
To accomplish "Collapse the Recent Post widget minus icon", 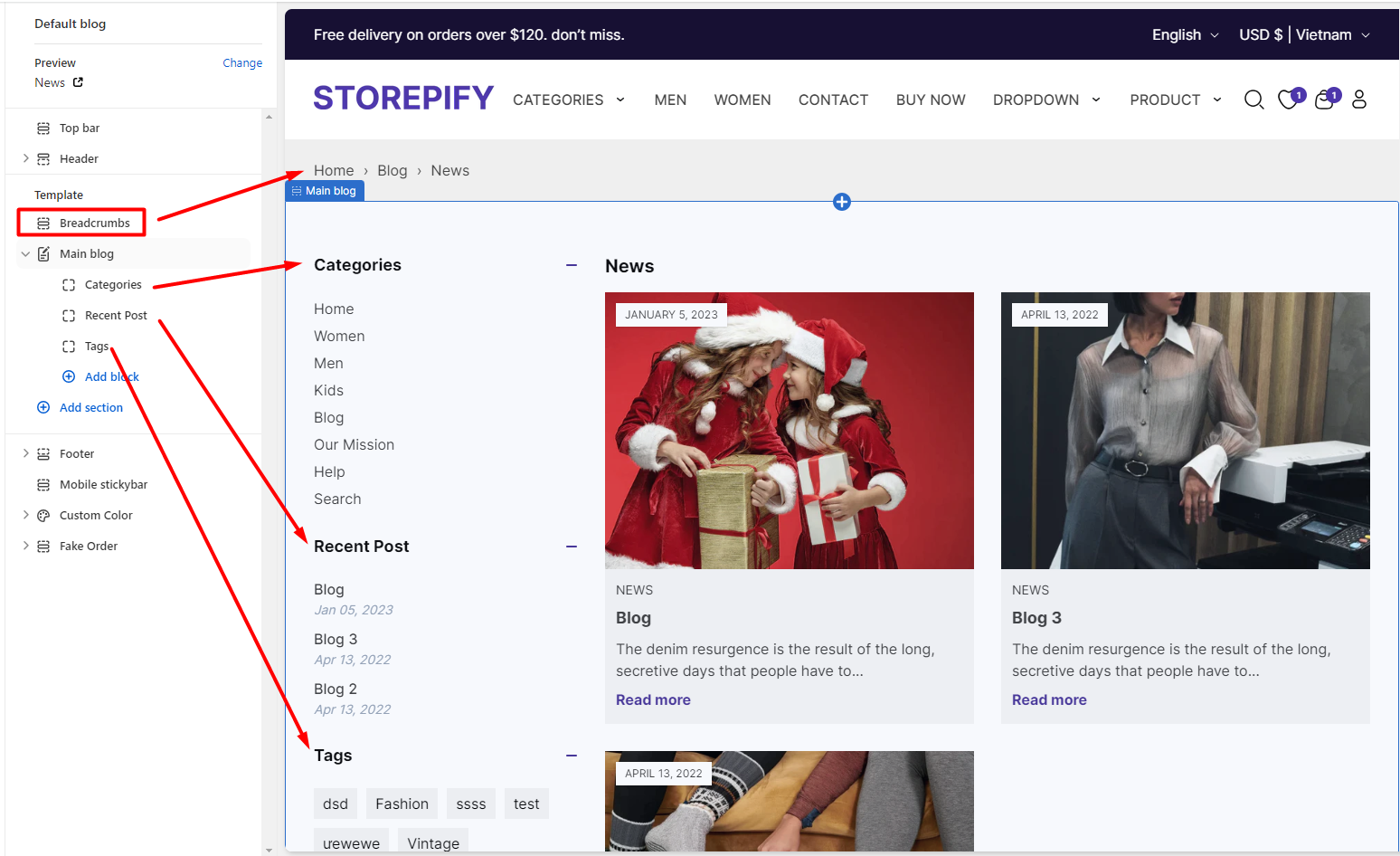I will [572, 547].
